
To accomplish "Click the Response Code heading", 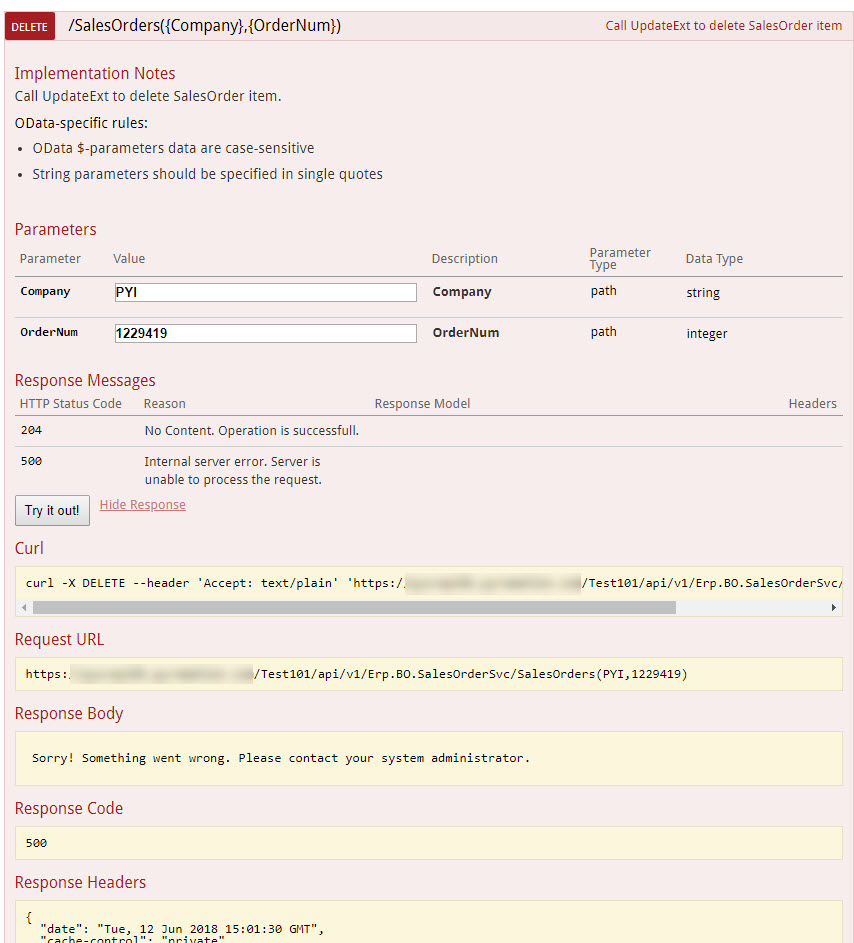I will 69,808.
